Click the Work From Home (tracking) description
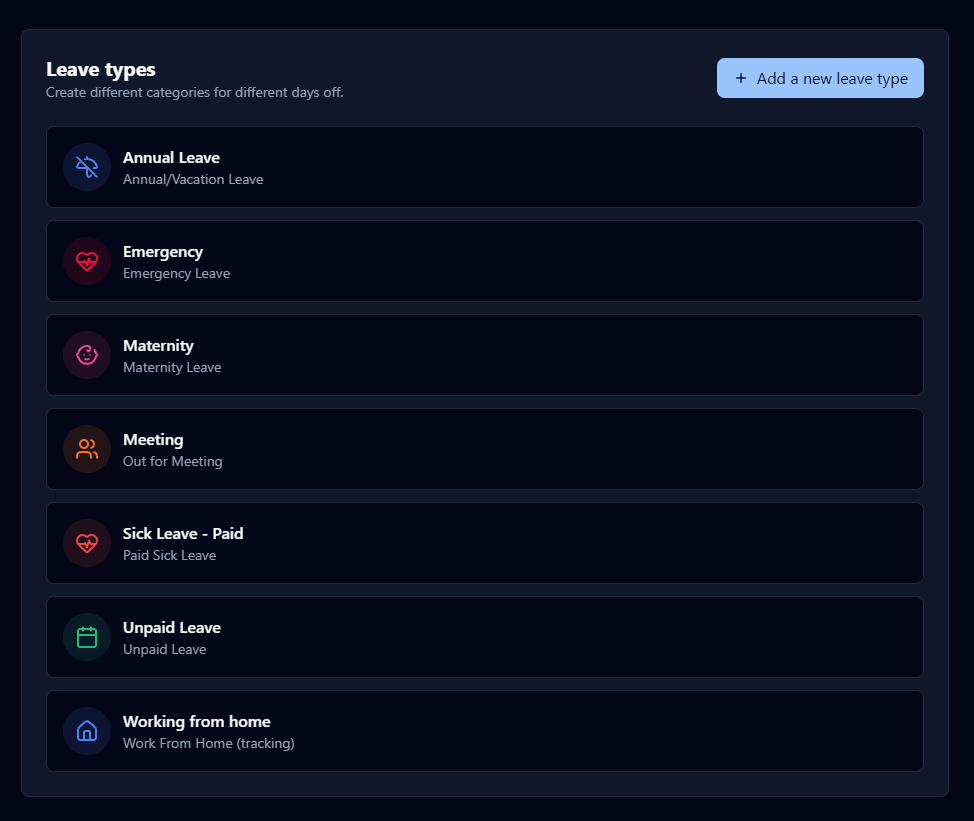The image size is (974, 821). tap(209, 743)
